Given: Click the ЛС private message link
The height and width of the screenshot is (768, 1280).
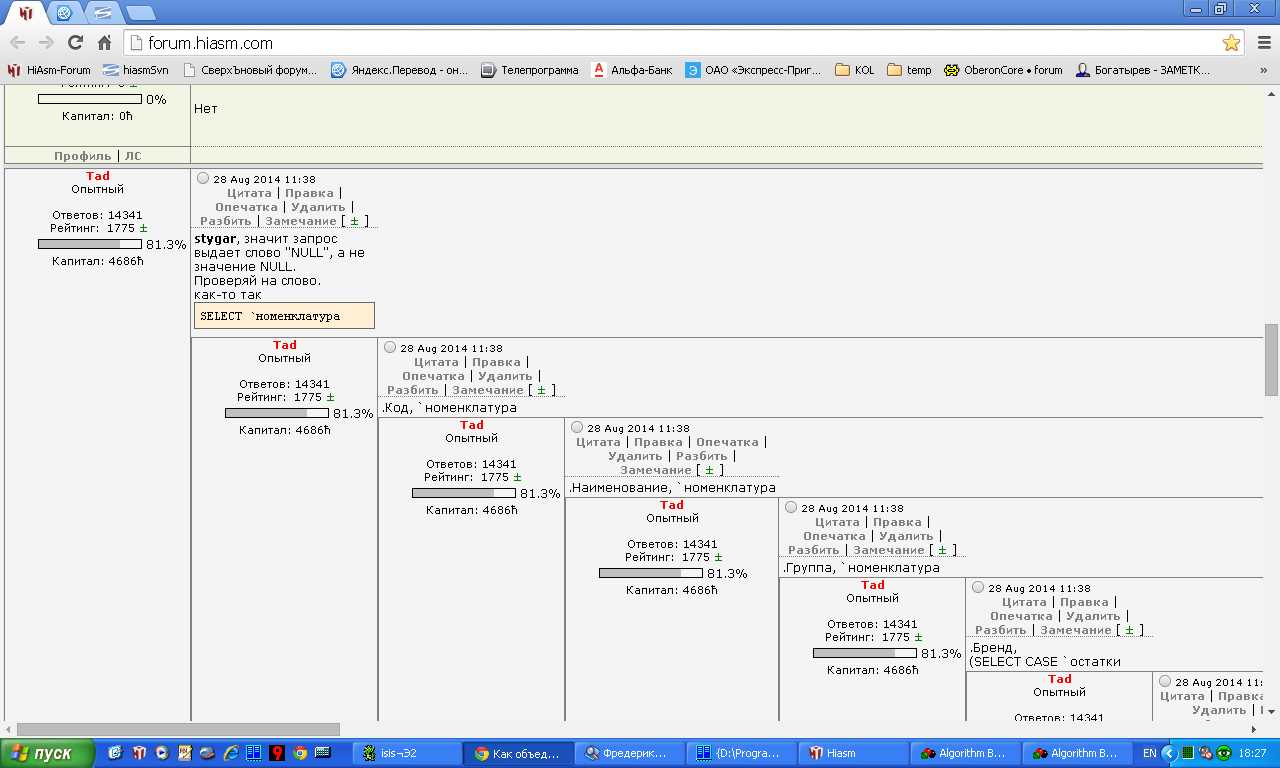Looking at the screenshot, I should [x=133, y=156].
